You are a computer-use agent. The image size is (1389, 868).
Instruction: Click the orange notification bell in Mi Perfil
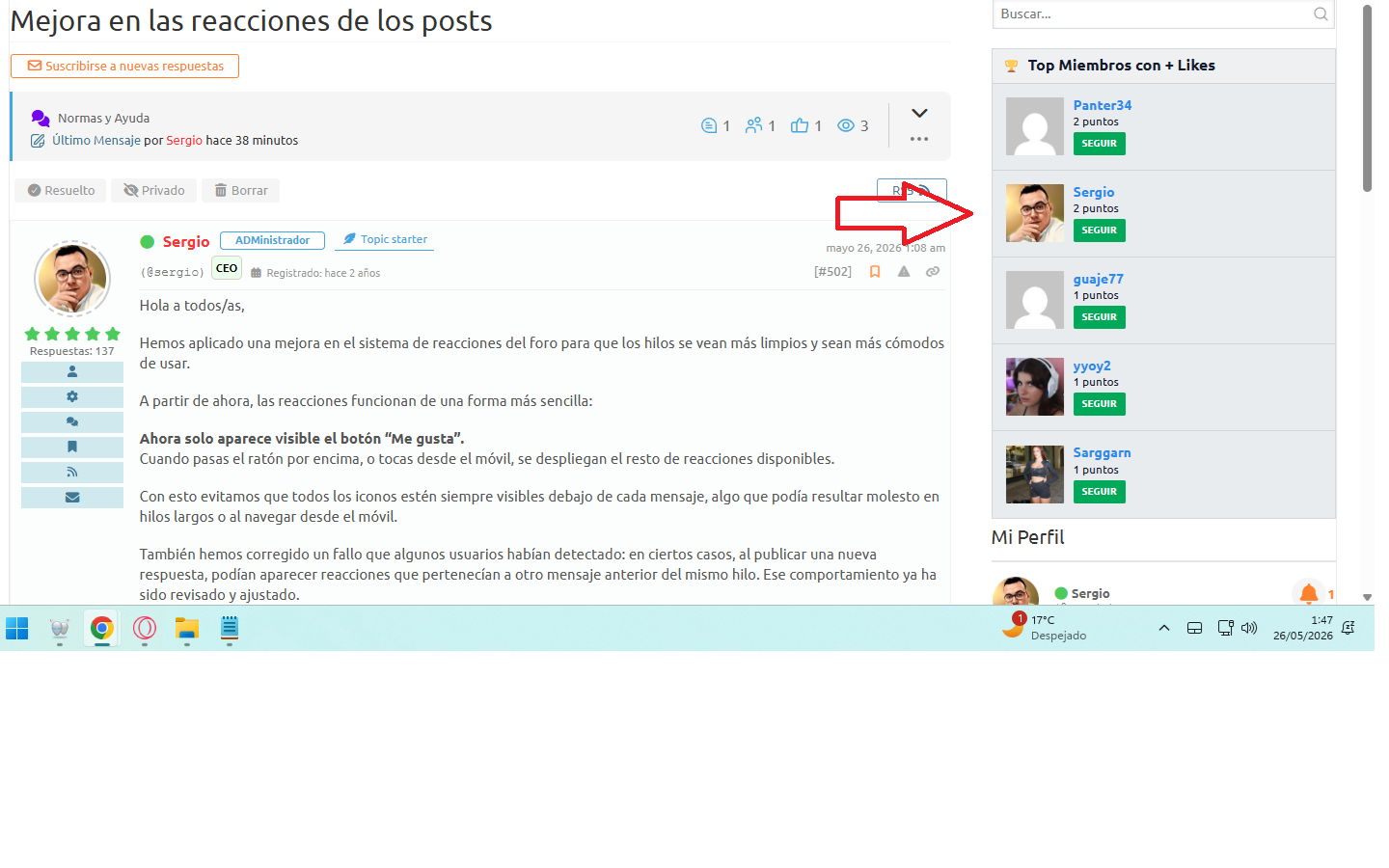1308,593
